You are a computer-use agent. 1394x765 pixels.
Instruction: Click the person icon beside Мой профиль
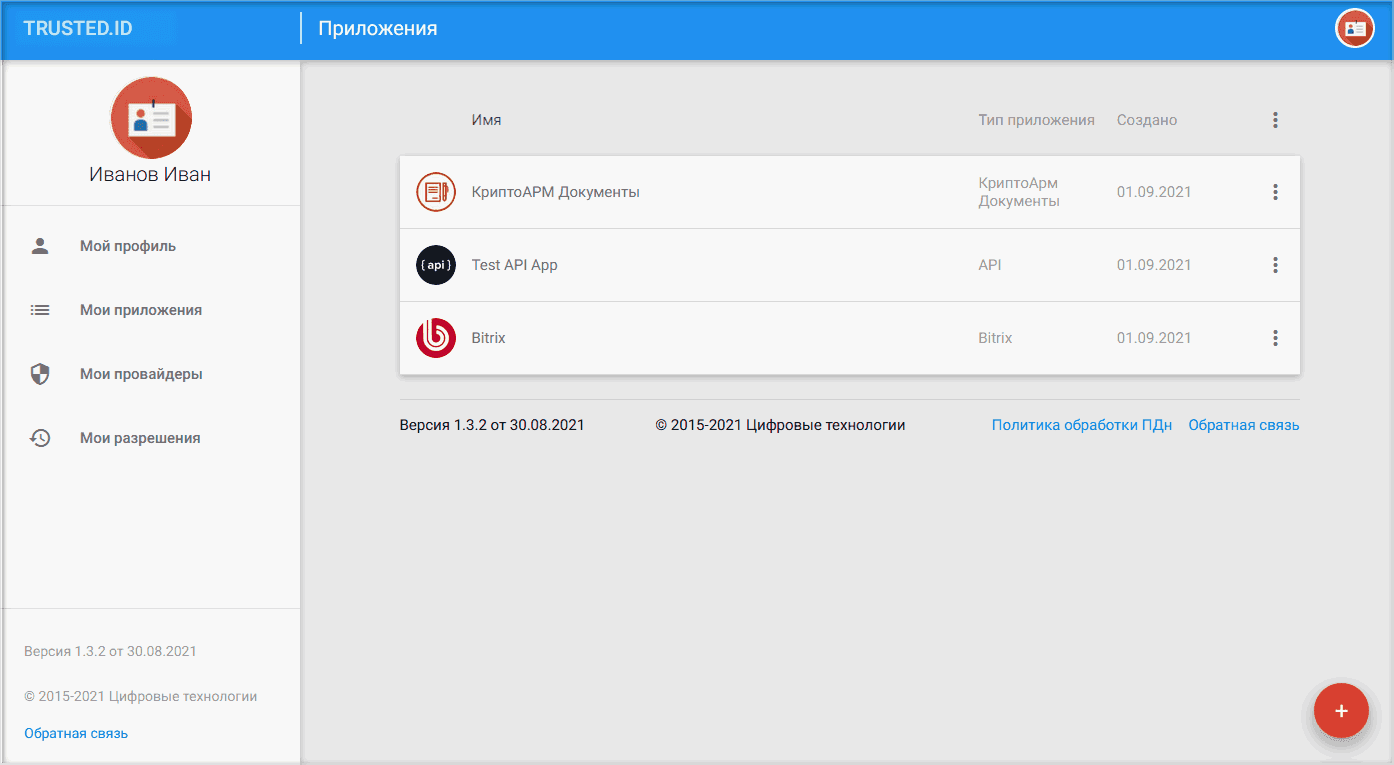click(x=40, y=246)
